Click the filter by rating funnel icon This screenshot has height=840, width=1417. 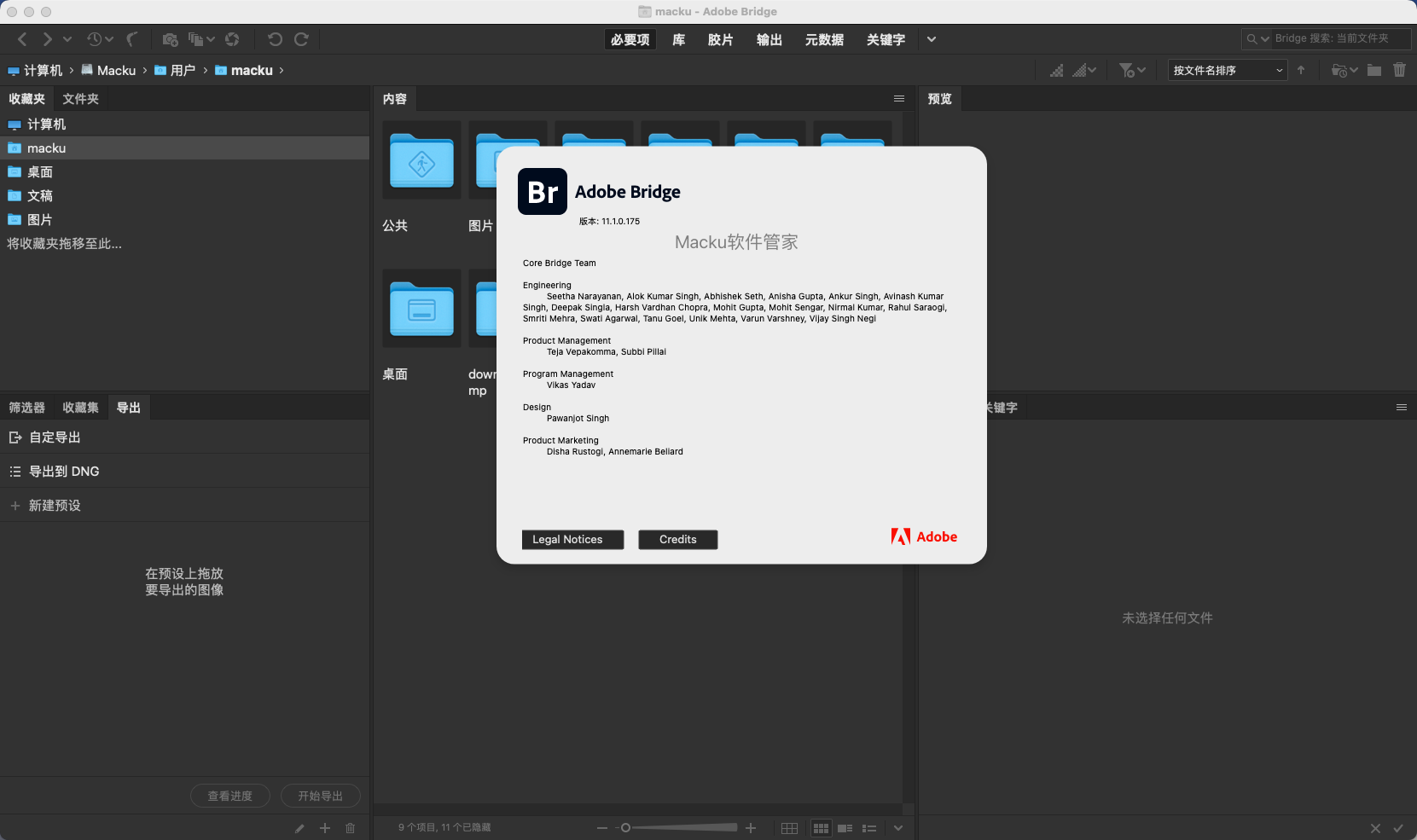(1127, 70)
